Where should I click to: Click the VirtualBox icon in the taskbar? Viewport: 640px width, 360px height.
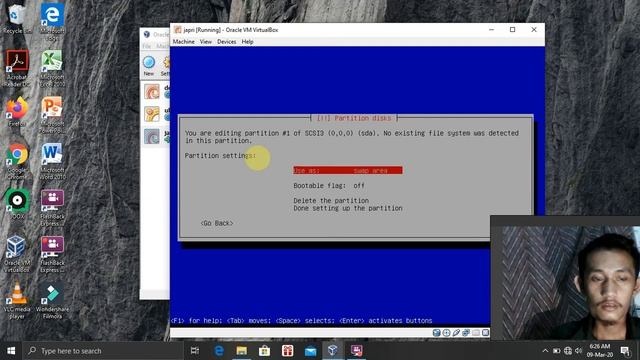tap(333, 351)
